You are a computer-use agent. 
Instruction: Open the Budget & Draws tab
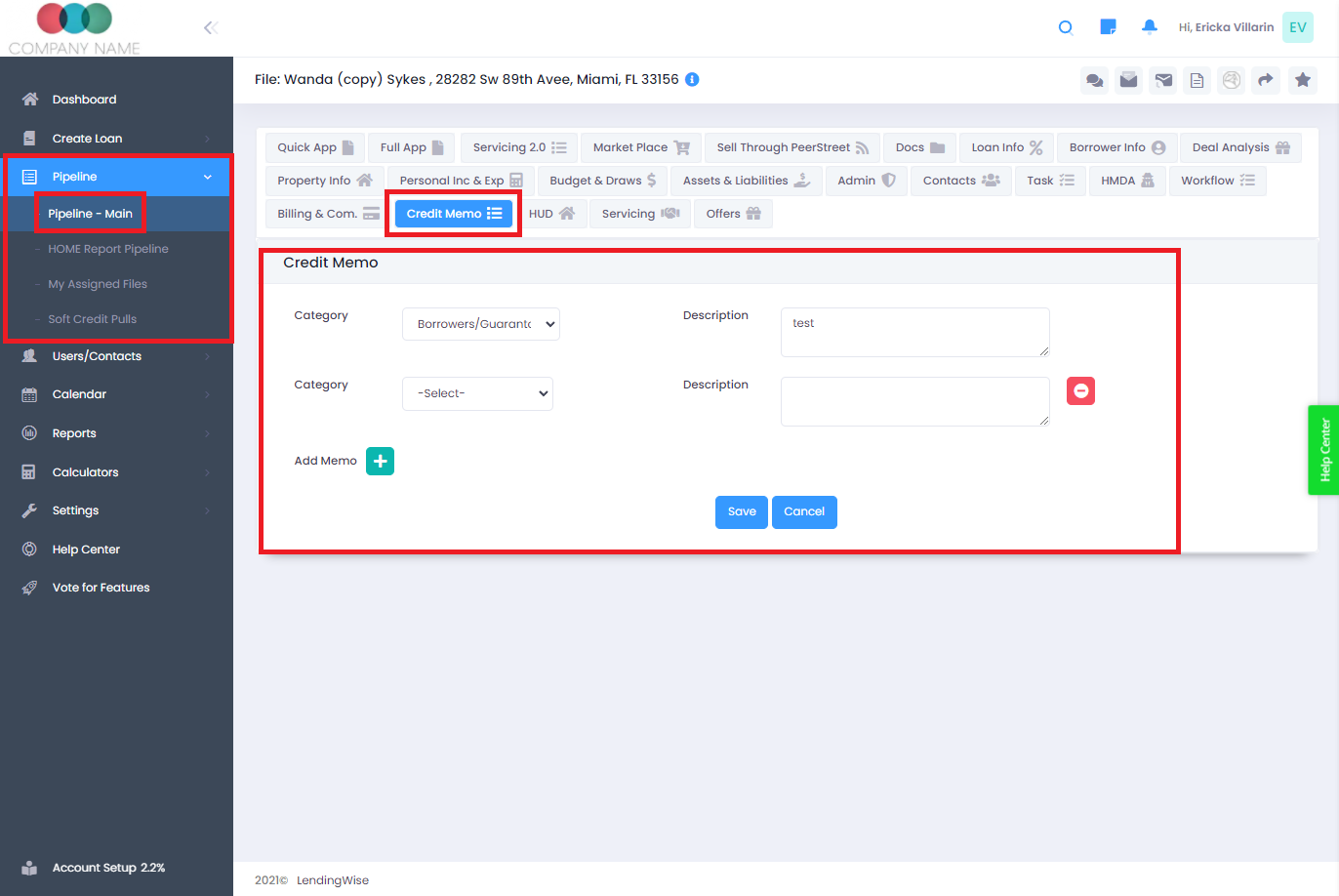602,181
